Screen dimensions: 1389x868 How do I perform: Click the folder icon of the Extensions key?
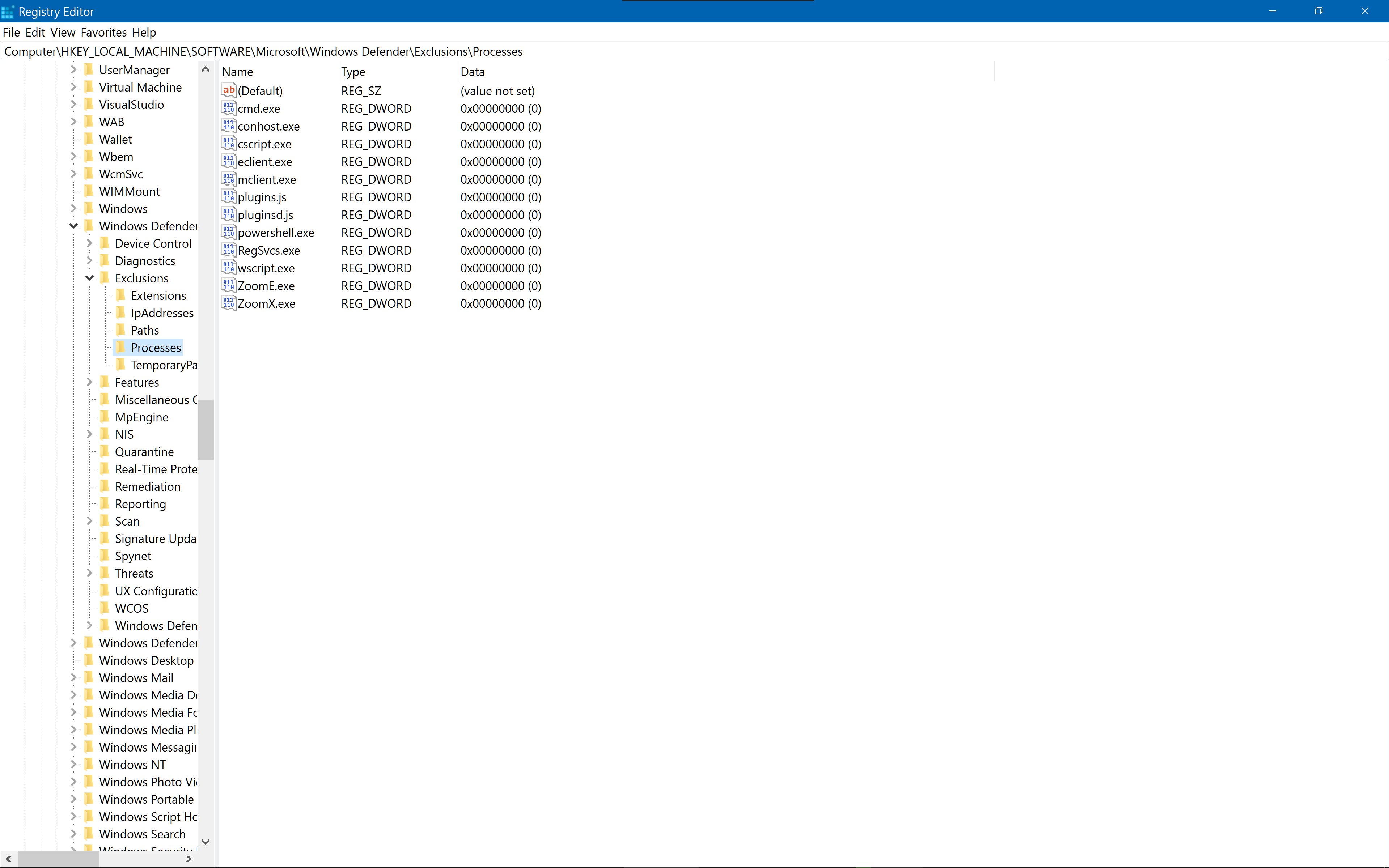pyautogui.click(x=120, y=295)
